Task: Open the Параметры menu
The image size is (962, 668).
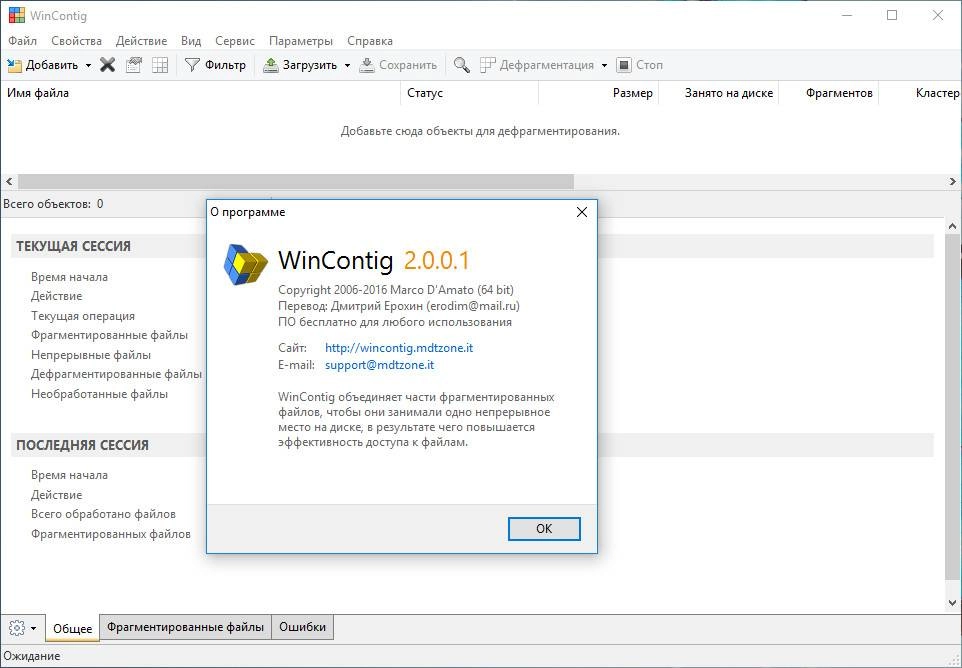Action: pos(301,41)
